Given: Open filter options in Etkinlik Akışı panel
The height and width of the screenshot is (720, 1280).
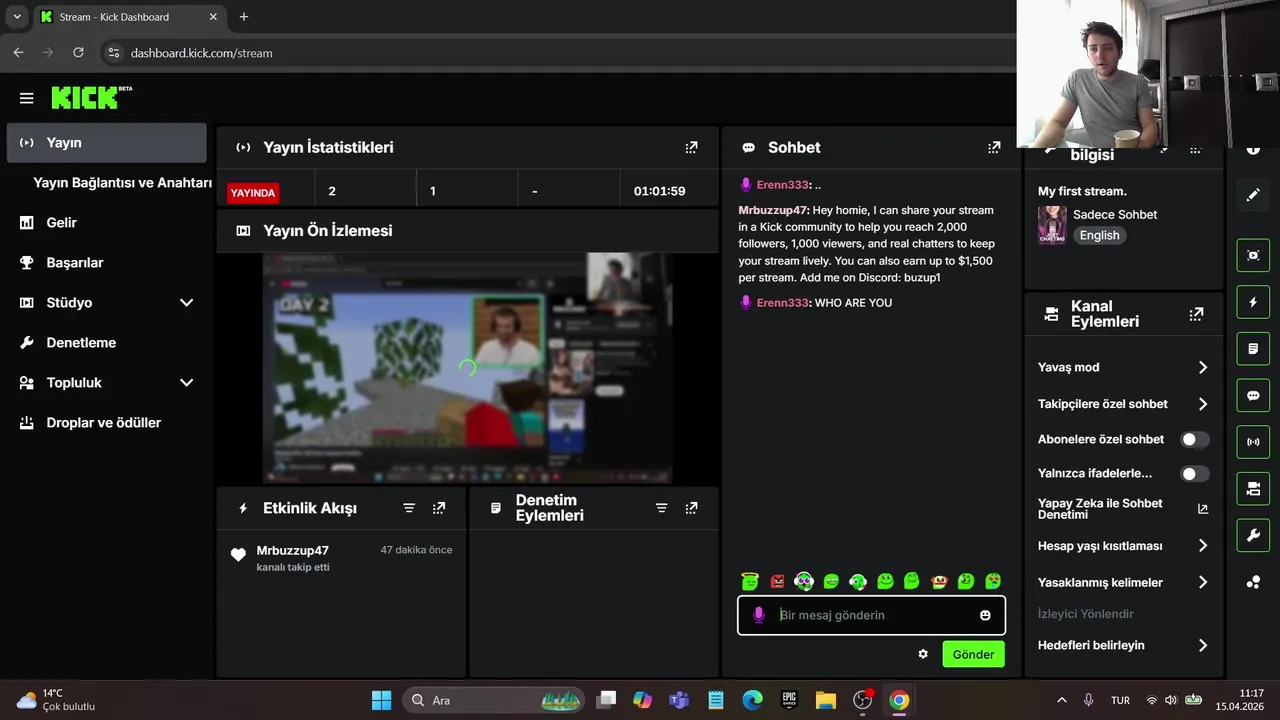Looking at the screenshot, I should tap(409, 508).
